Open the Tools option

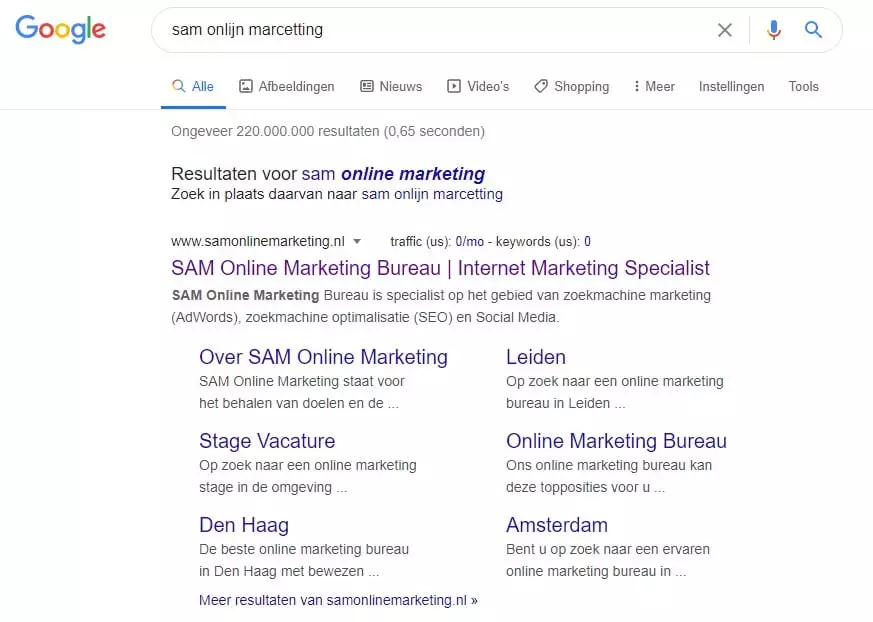803,86
